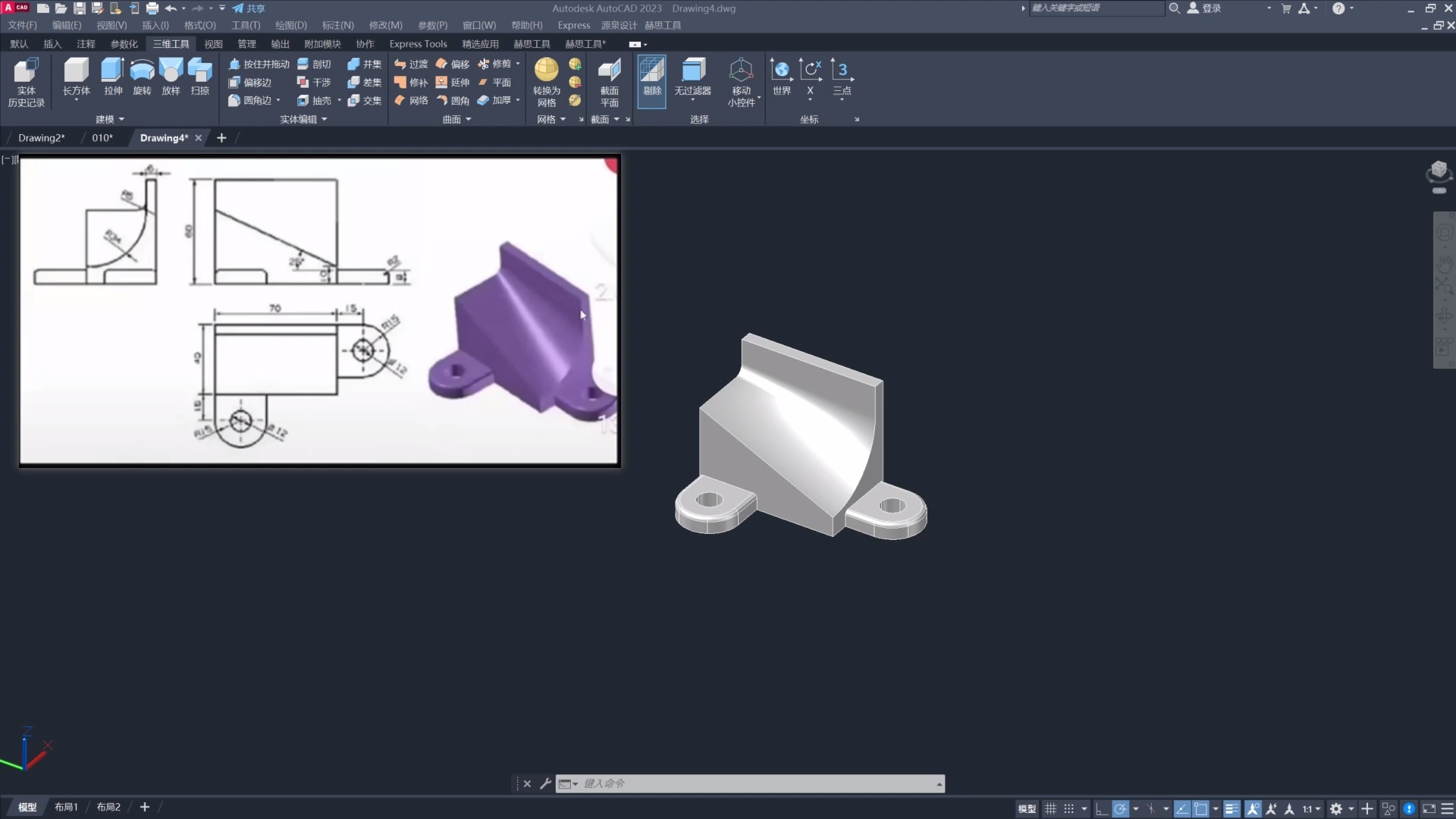This screenshot has height=819, width=1456.
Task: Toggle ortho mode in the status bar
Action: tap(1101, 808)
